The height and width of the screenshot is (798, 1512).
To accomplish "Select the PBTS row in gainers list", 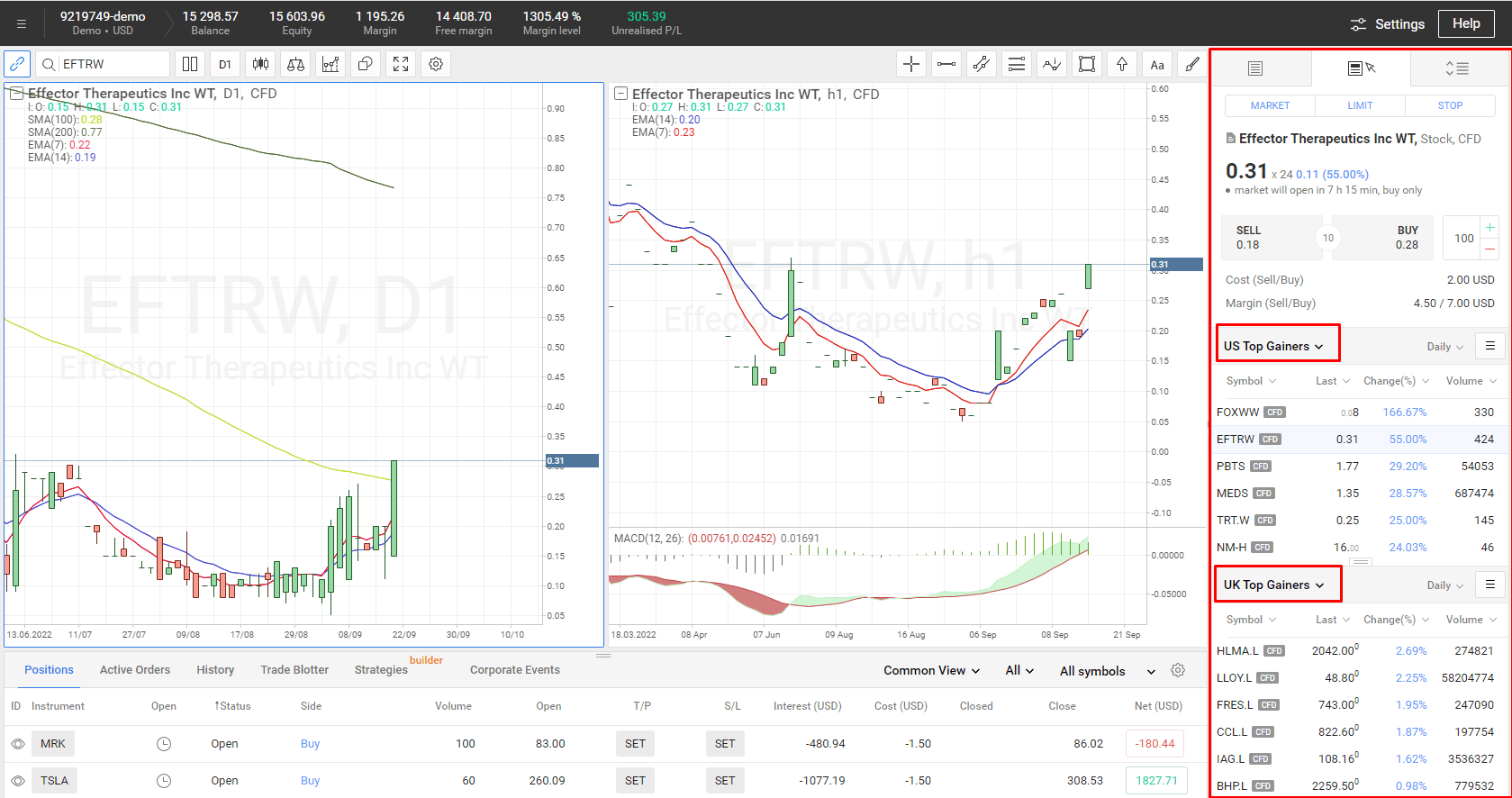I will coord(1359,467).
